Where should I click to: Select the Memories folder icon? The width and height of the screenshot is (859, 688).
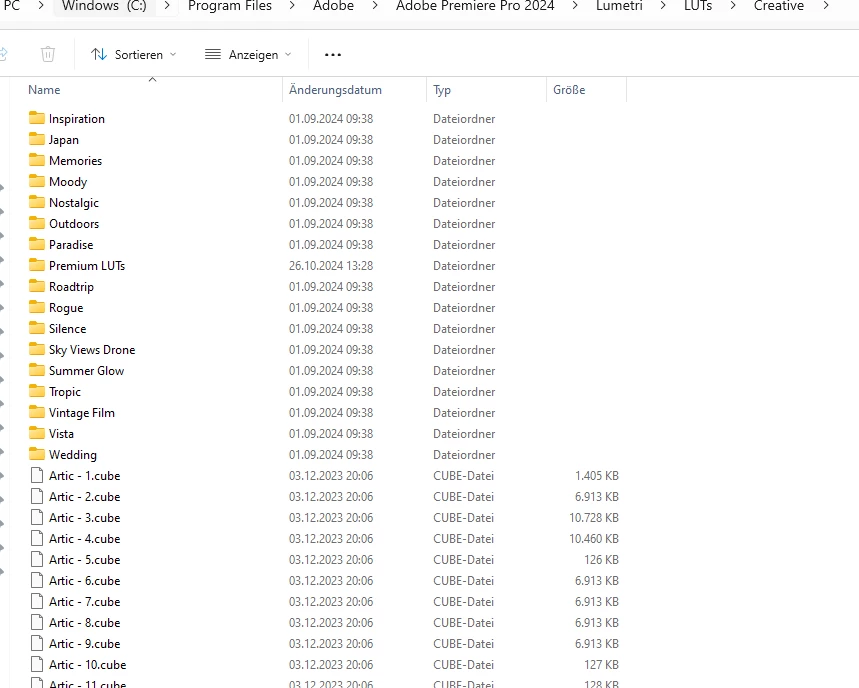pyautogui.click(x=37, y=160)
